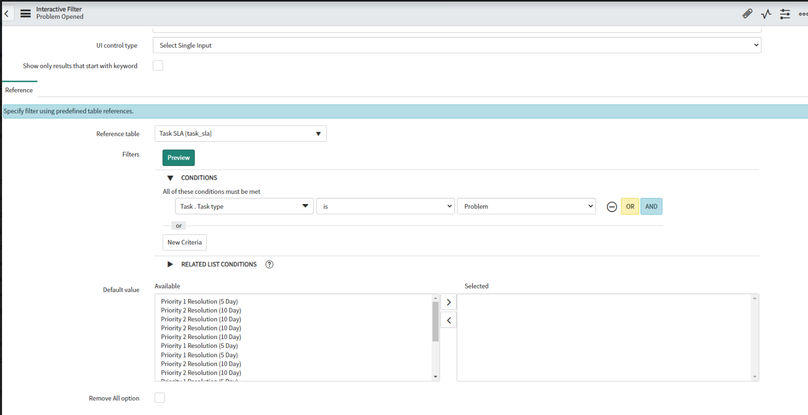Image resolution: width=808 pixels, height=415 pixels.
Task: Remove the Task type condition
Action: click(x=612, y=207)
